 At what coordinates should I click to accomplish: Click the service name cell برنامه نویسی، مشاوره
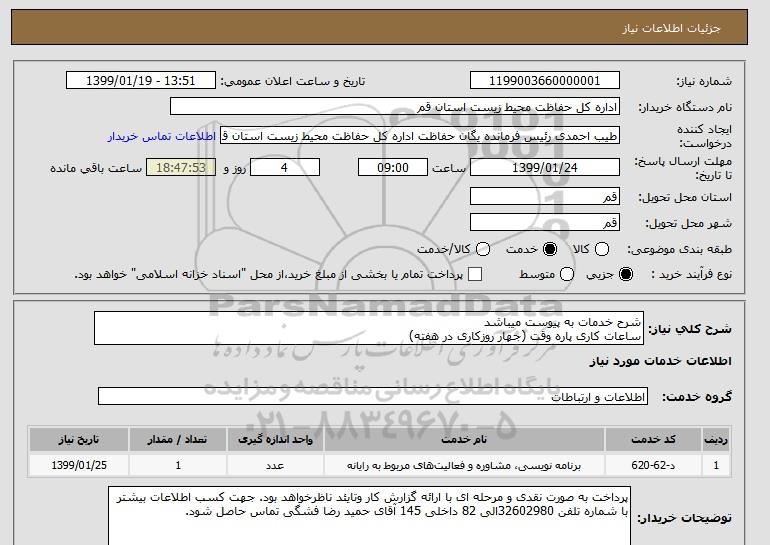464,465
